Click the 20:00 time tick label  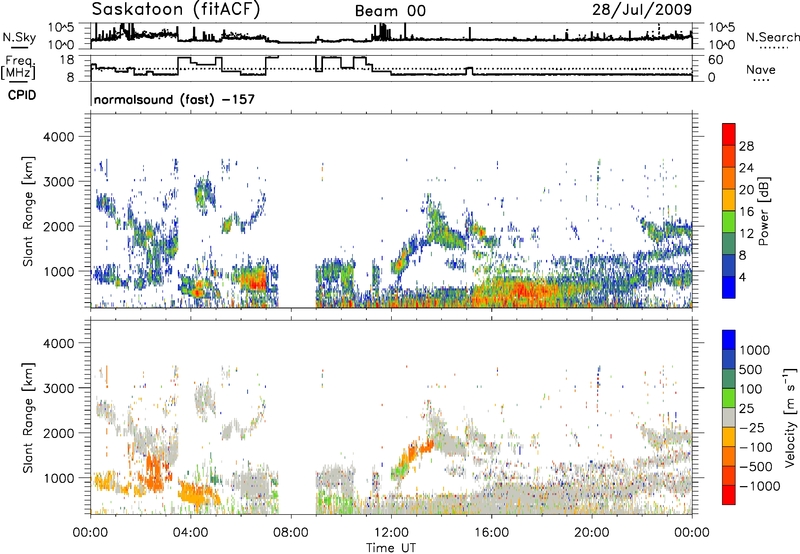click(x=591, y=533)
